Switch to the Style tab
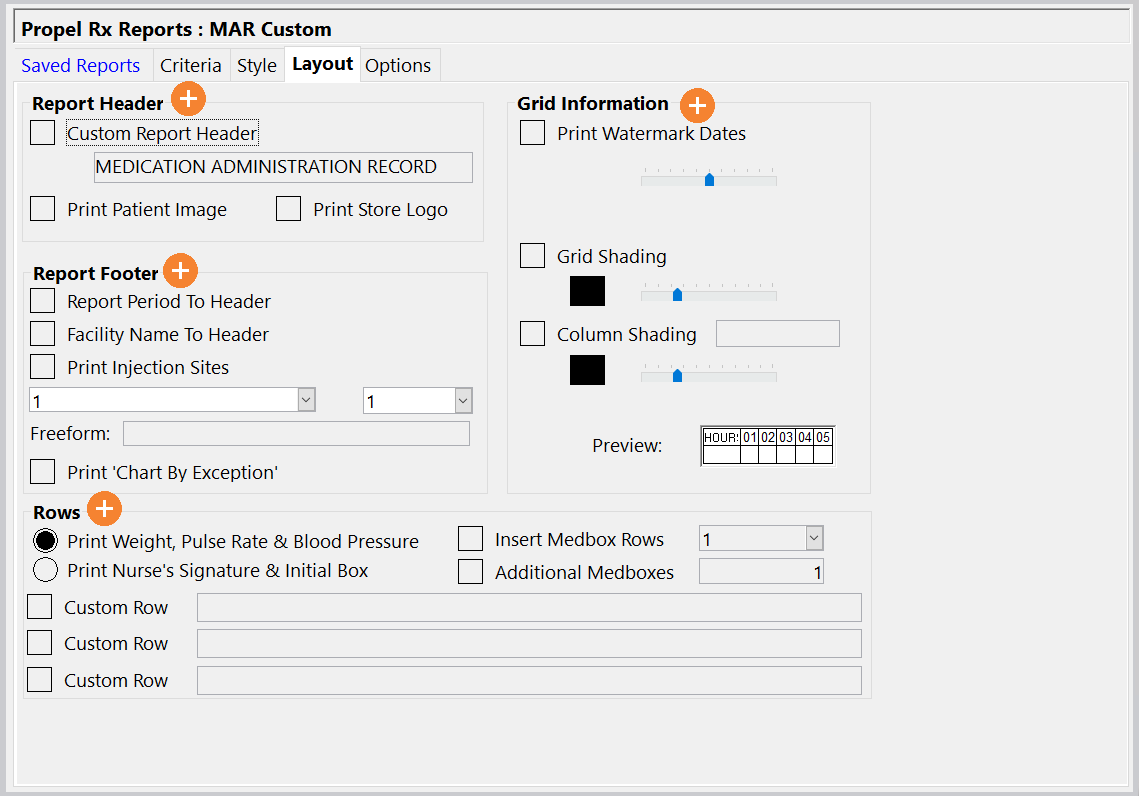 [257, 66]
